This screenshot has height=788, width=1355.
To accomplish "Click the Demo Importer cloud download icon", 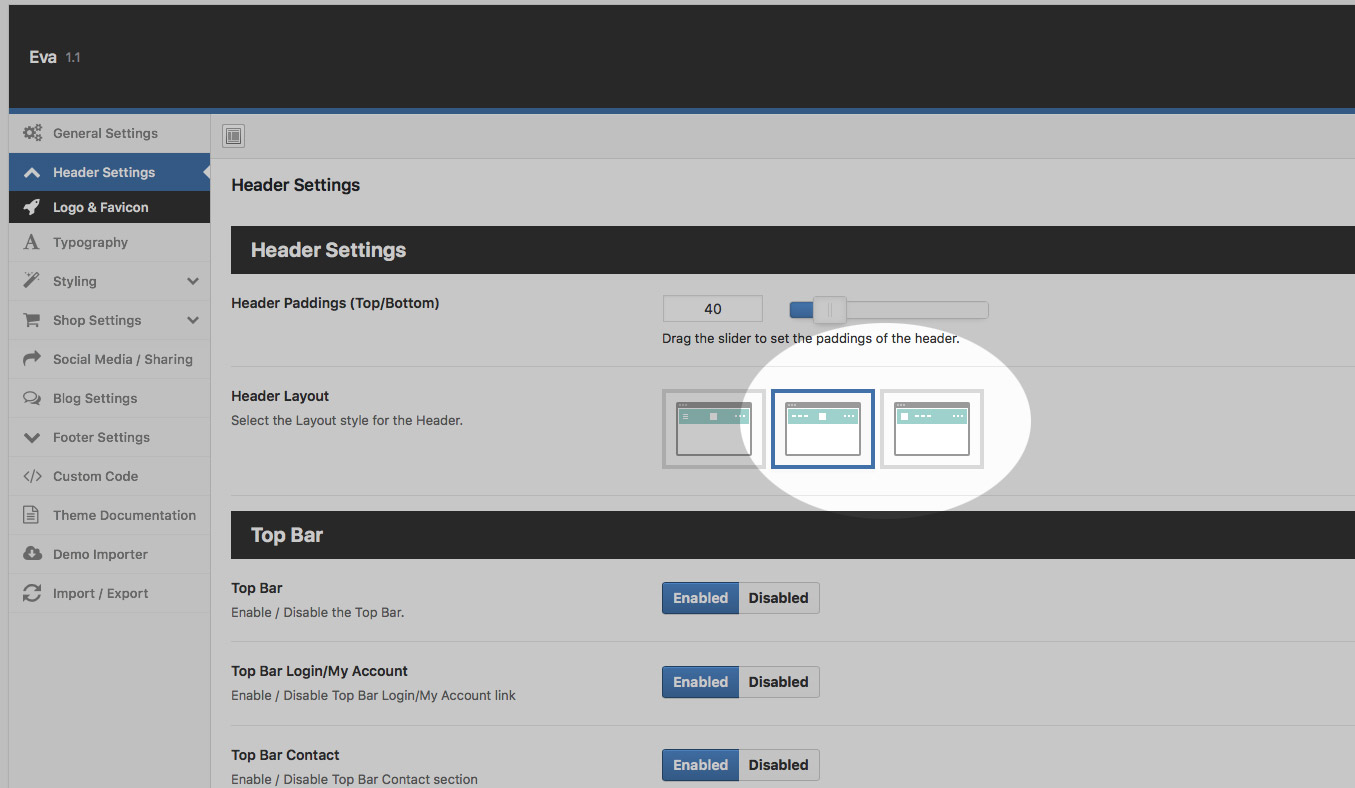I will 32,554.
